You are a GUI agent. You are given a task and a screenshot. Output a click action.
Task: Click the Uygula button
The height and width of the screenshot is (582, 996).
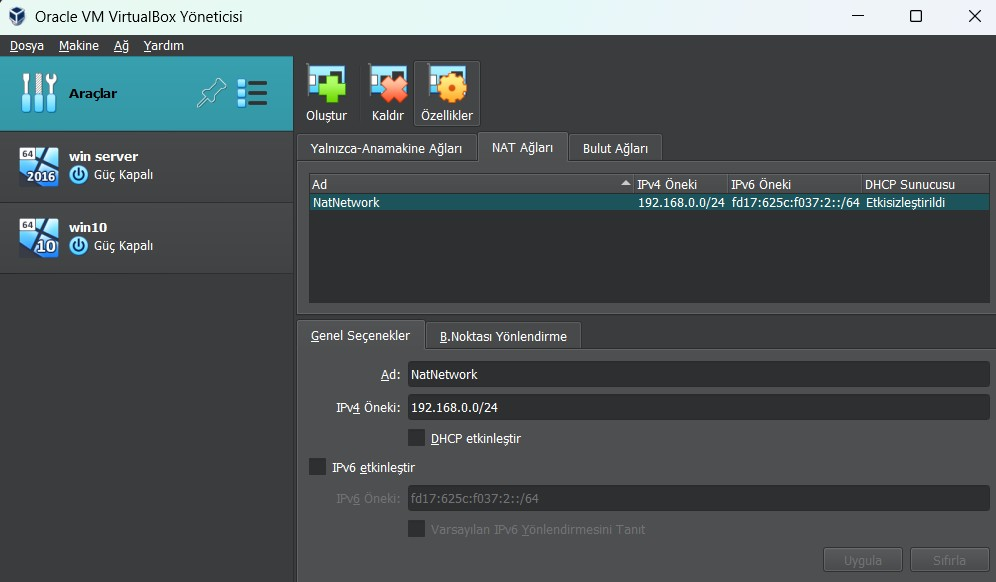point(863,560)
